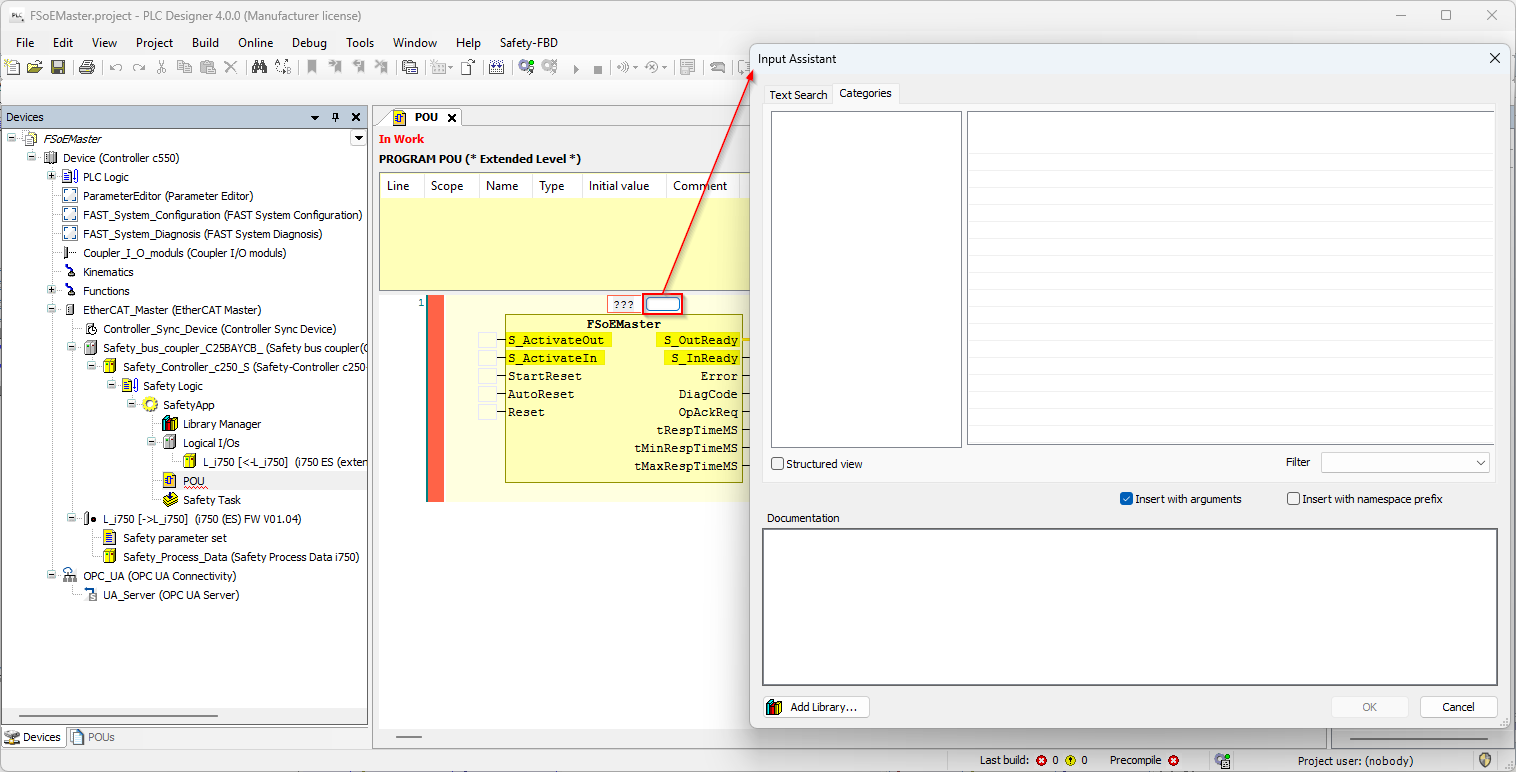This screenshot has width=1516, height=772.
Task: Click the Open project folder icon
Action: (x=35, y=67)
